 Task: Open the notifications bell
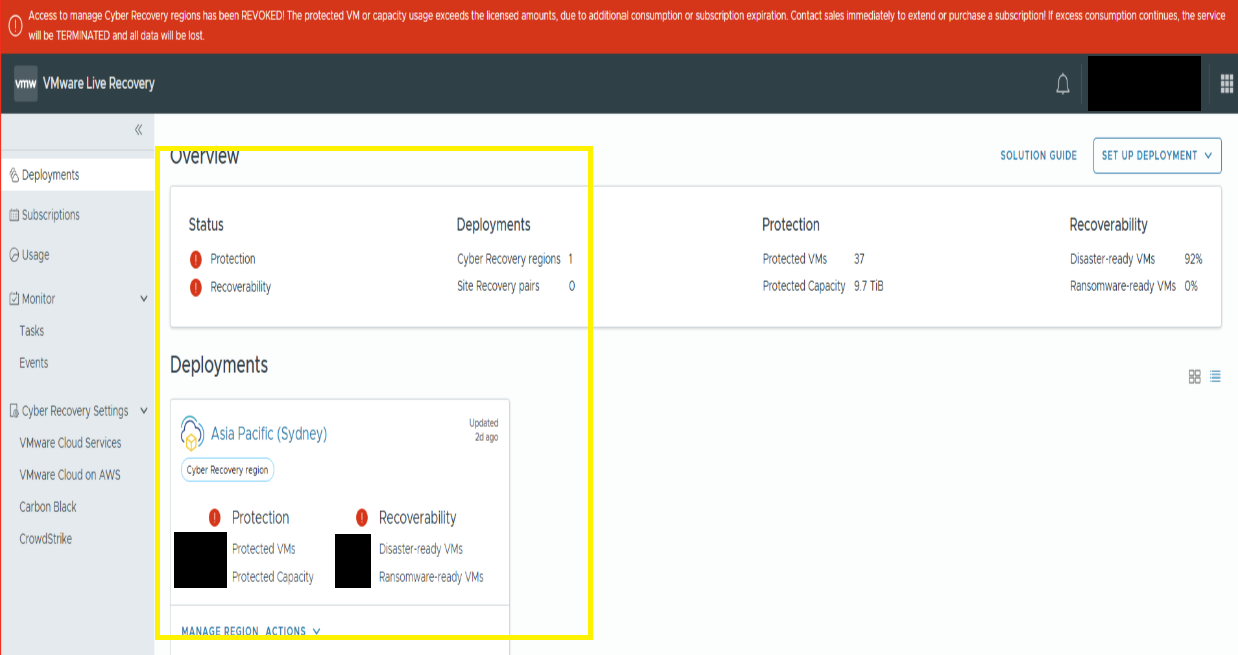click(x=1063, y=85)
